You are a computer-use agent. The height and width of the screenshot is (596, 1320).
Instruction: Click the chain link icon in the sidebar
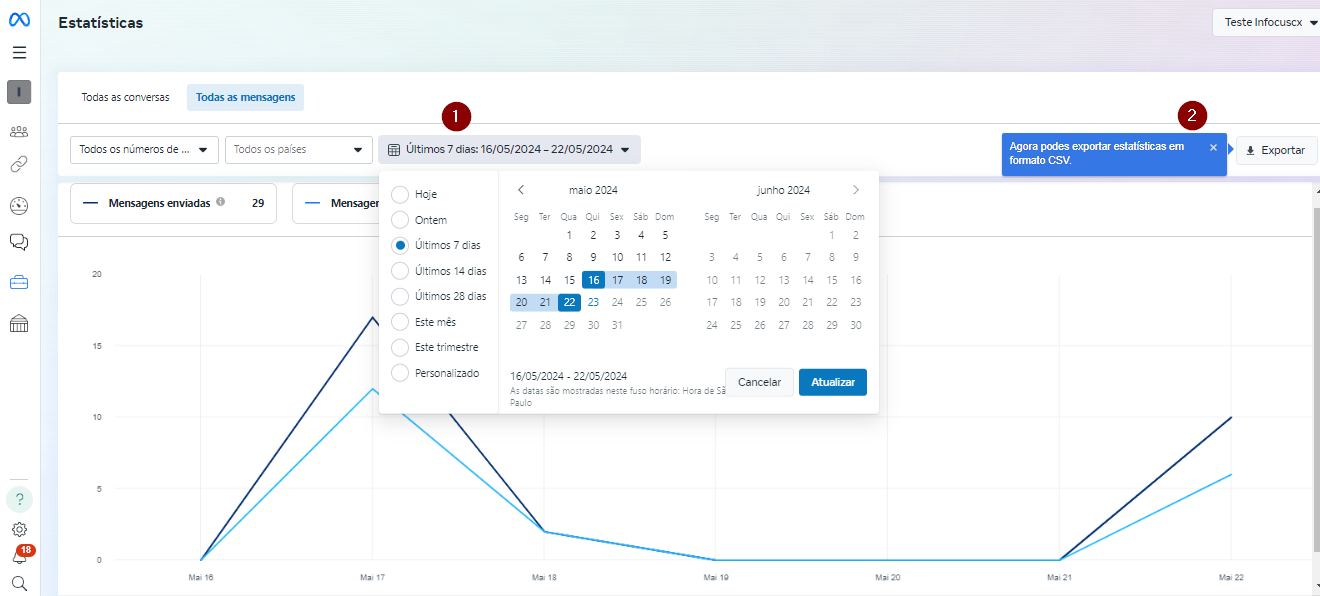tap(19, 164)
